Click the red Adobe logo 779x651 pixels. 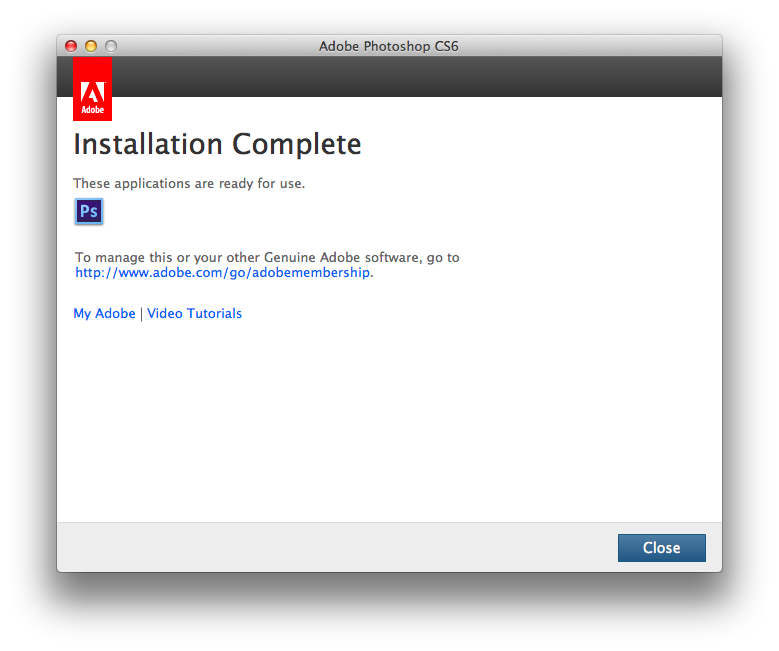pyautogui.click(x=92, y=89)
